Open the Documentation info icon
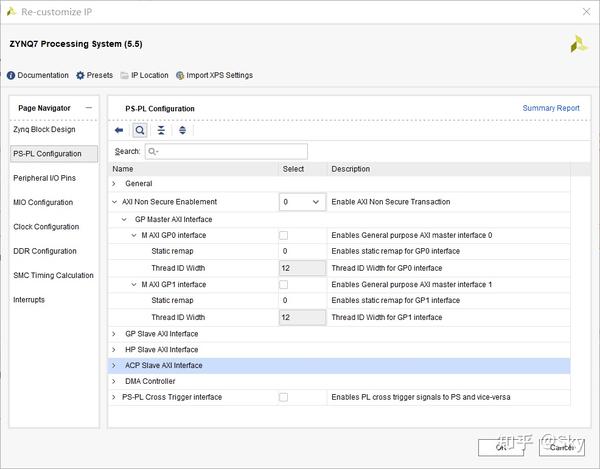 pyautogui.click(x=11, y=75)
